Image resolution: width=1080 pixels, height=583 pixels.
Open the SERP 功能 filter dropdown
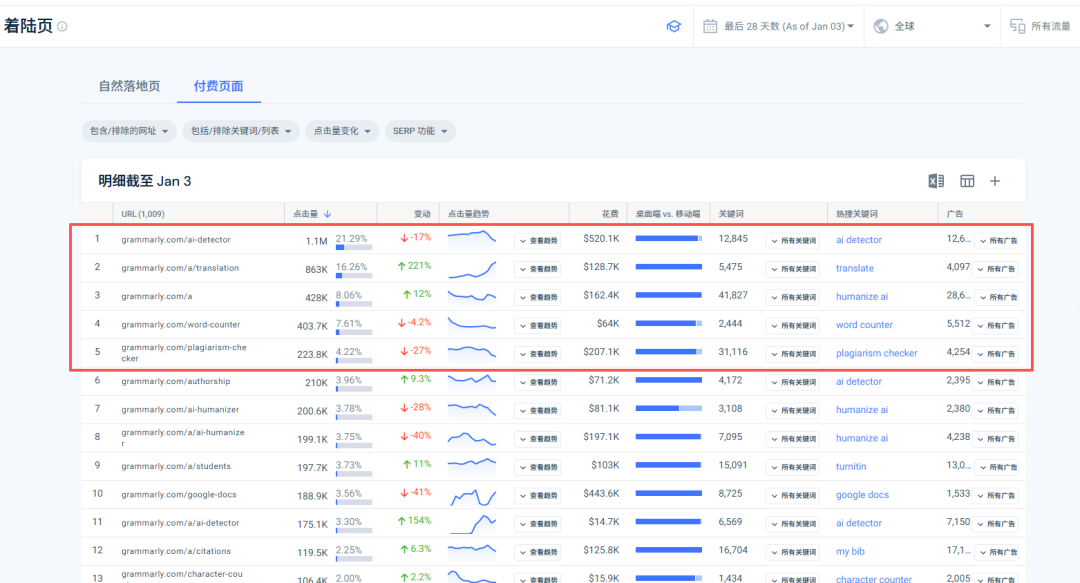(x=419, y=131)
